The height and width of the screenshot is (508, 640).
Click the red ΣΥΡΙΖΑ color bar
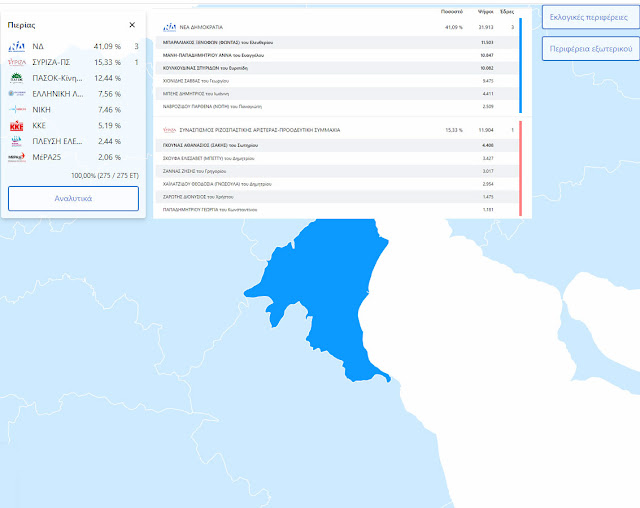click(520, 168)
